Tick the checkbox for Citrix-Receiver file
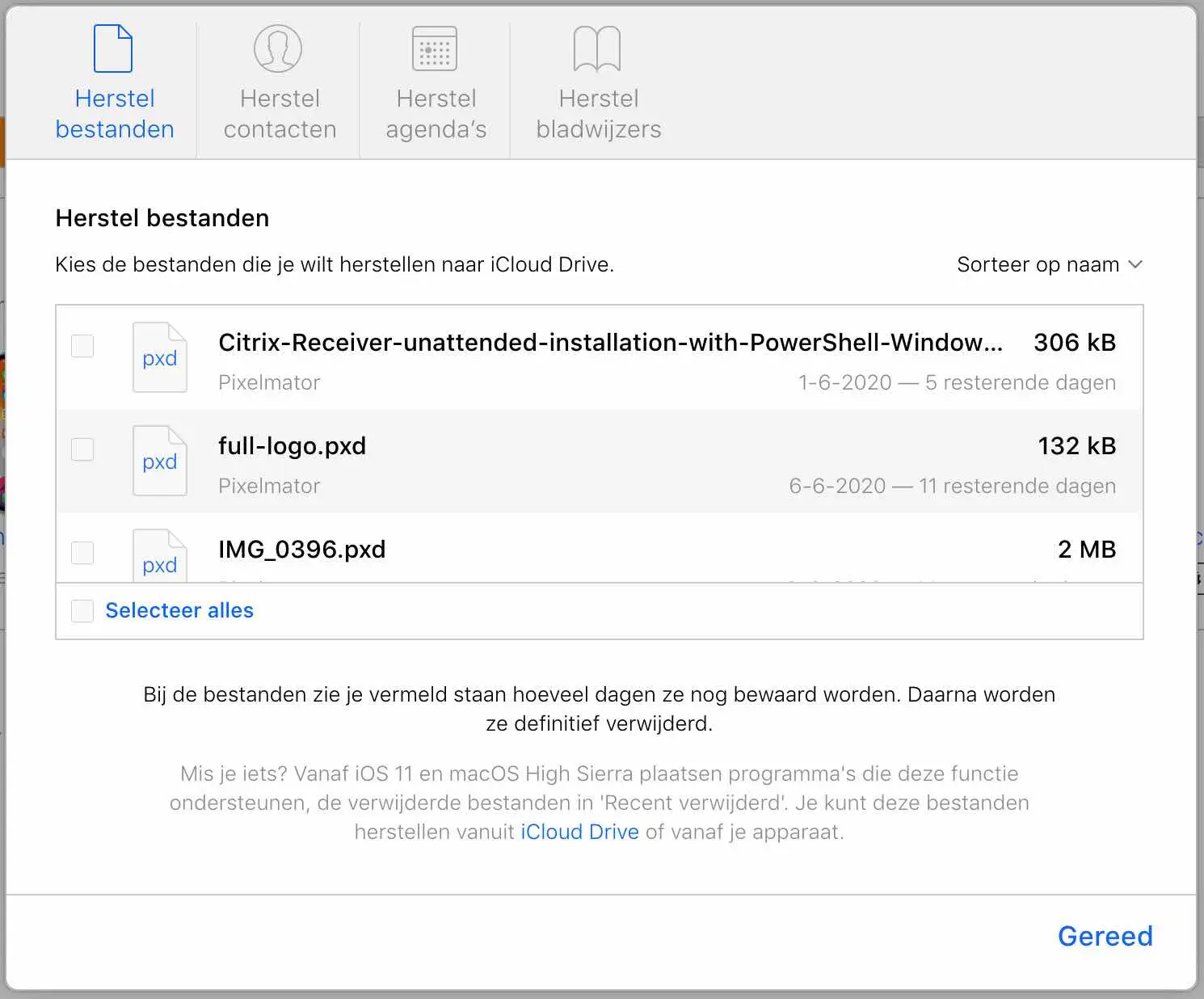This screenshot has height=999, width=1204. coord(82,346)
